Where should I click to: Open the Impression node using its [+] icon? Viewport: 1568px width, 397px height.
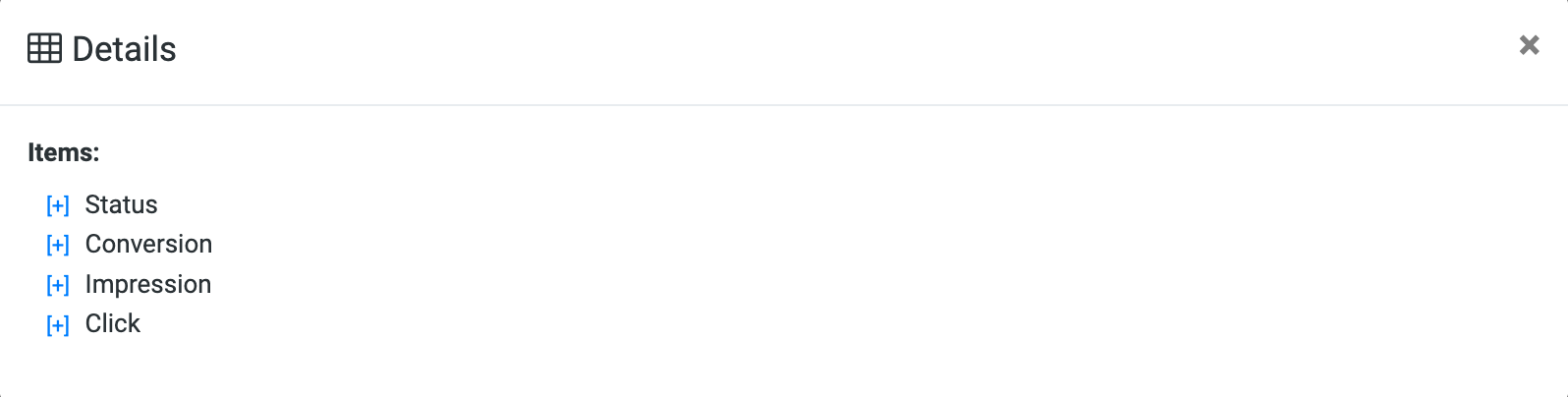[58, 285]
